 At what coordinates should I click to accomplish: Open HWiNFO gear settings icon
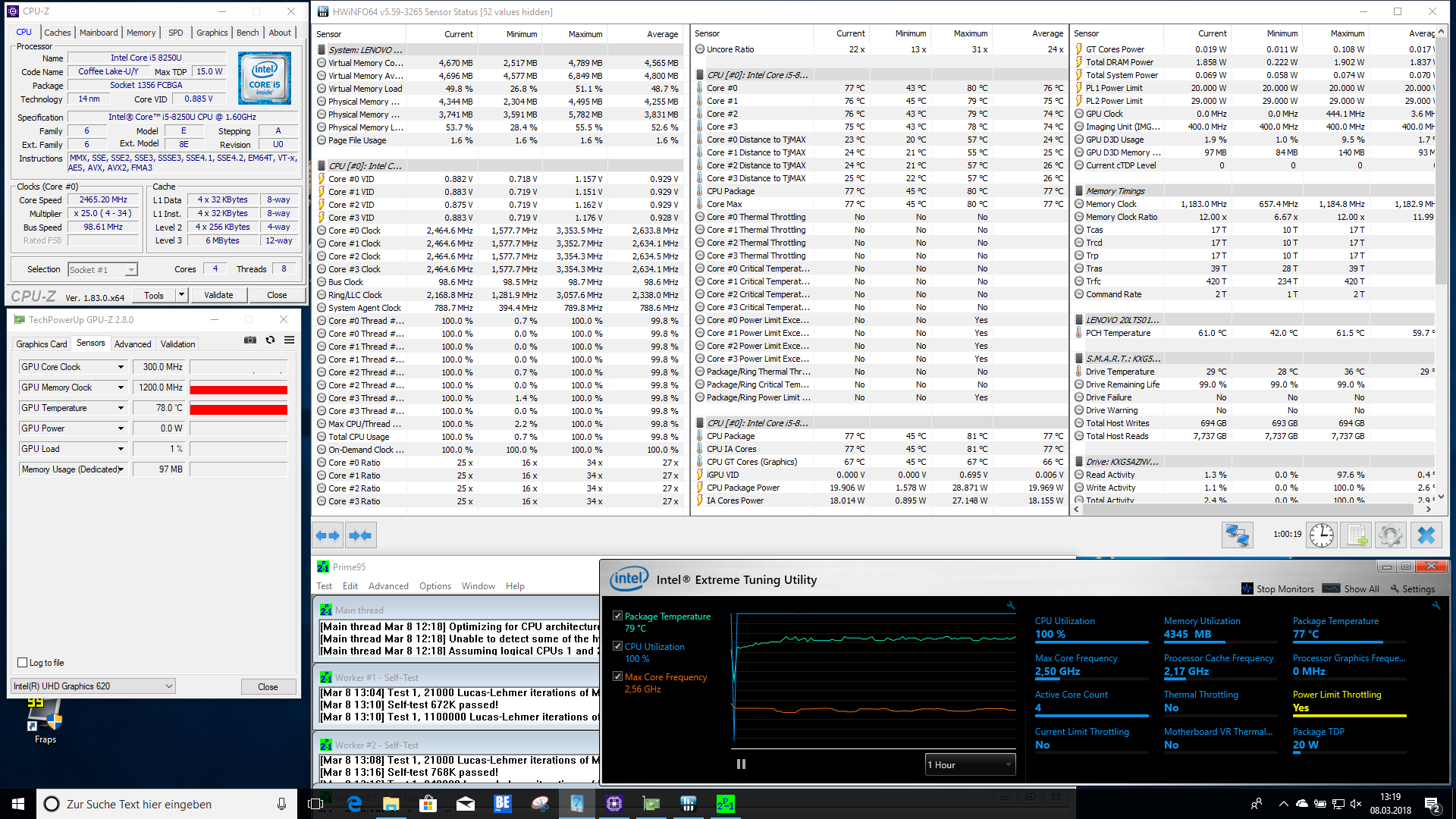1391,535
